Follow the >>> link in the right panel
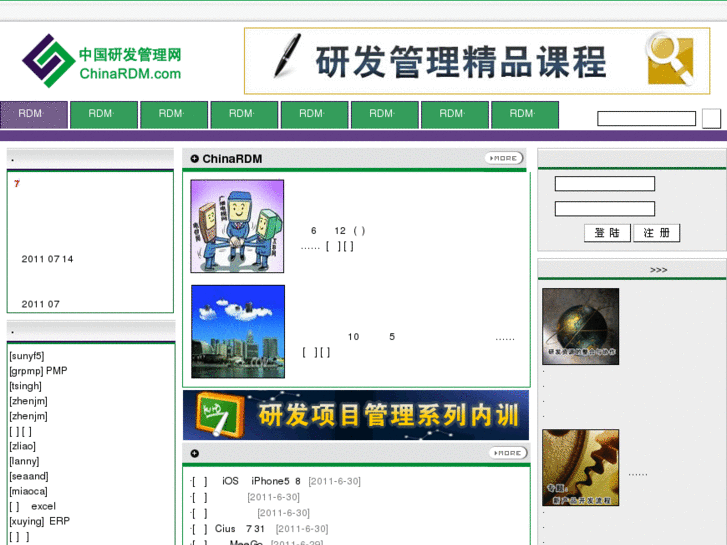 [x=658, y=270]
